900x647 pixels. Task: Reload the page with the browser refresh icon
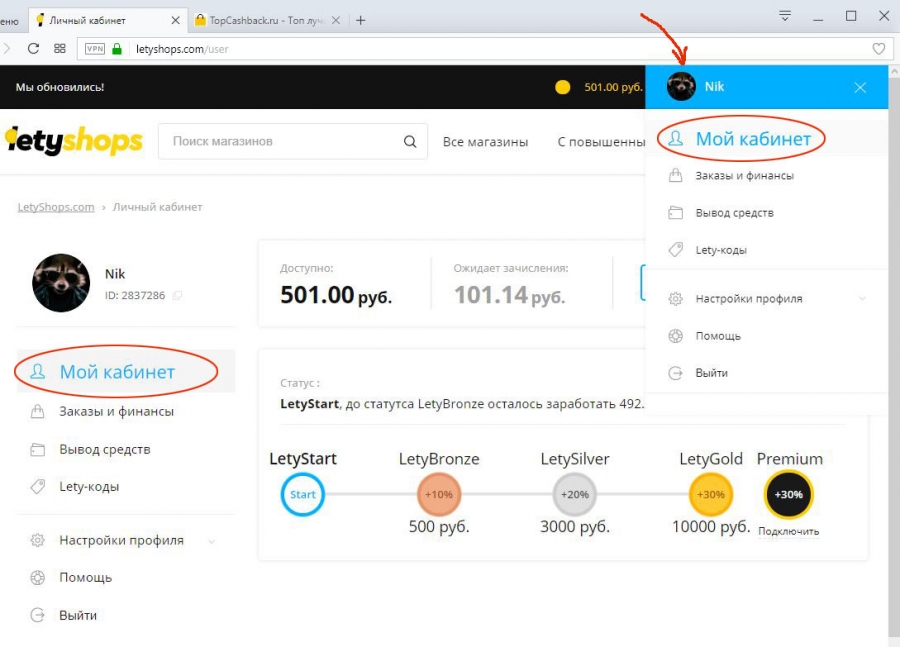click(33, 49)
